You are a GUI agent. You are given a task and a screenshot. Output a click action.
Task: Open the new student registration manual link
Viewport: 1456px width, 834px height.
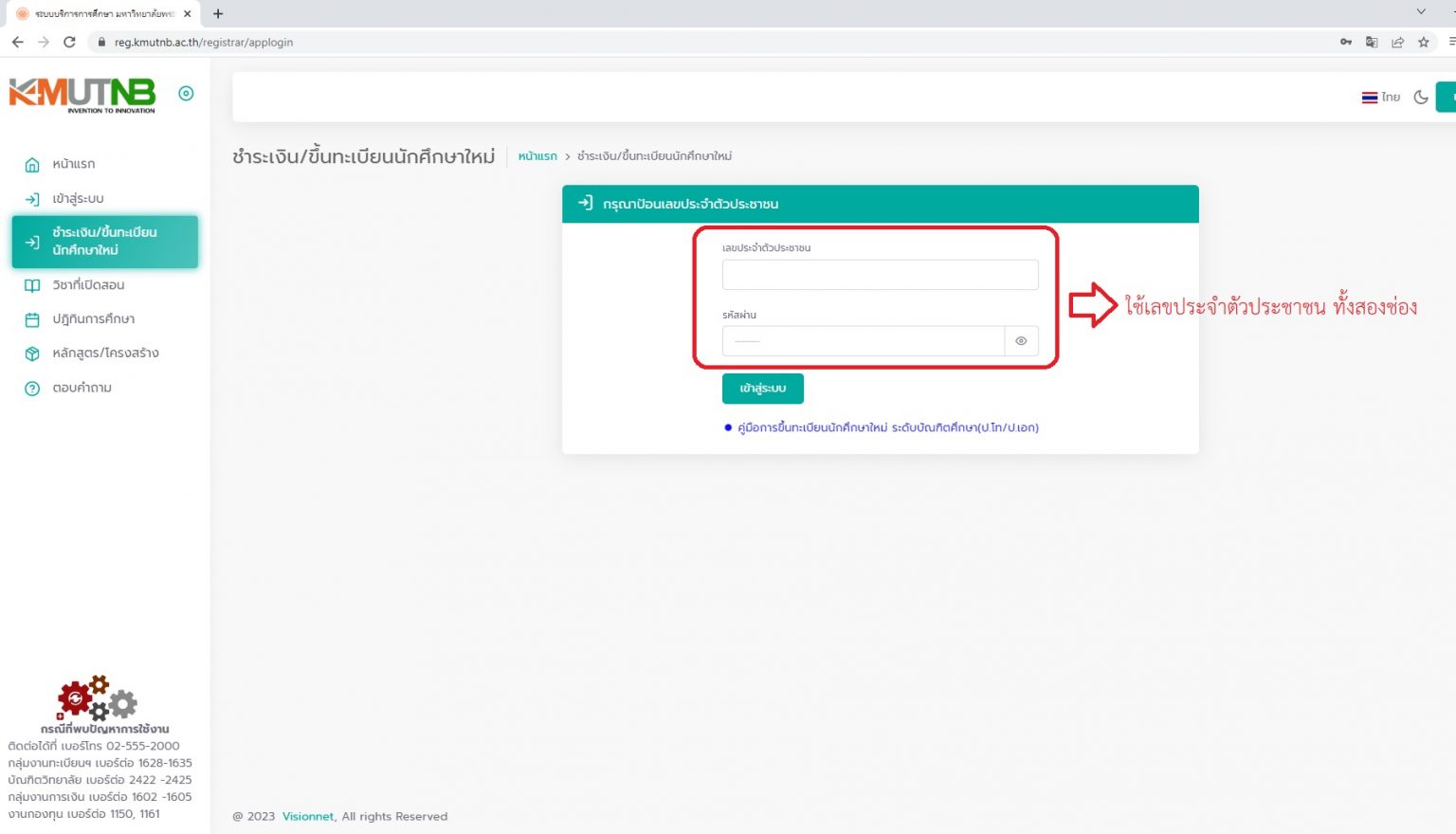point(887,428)
